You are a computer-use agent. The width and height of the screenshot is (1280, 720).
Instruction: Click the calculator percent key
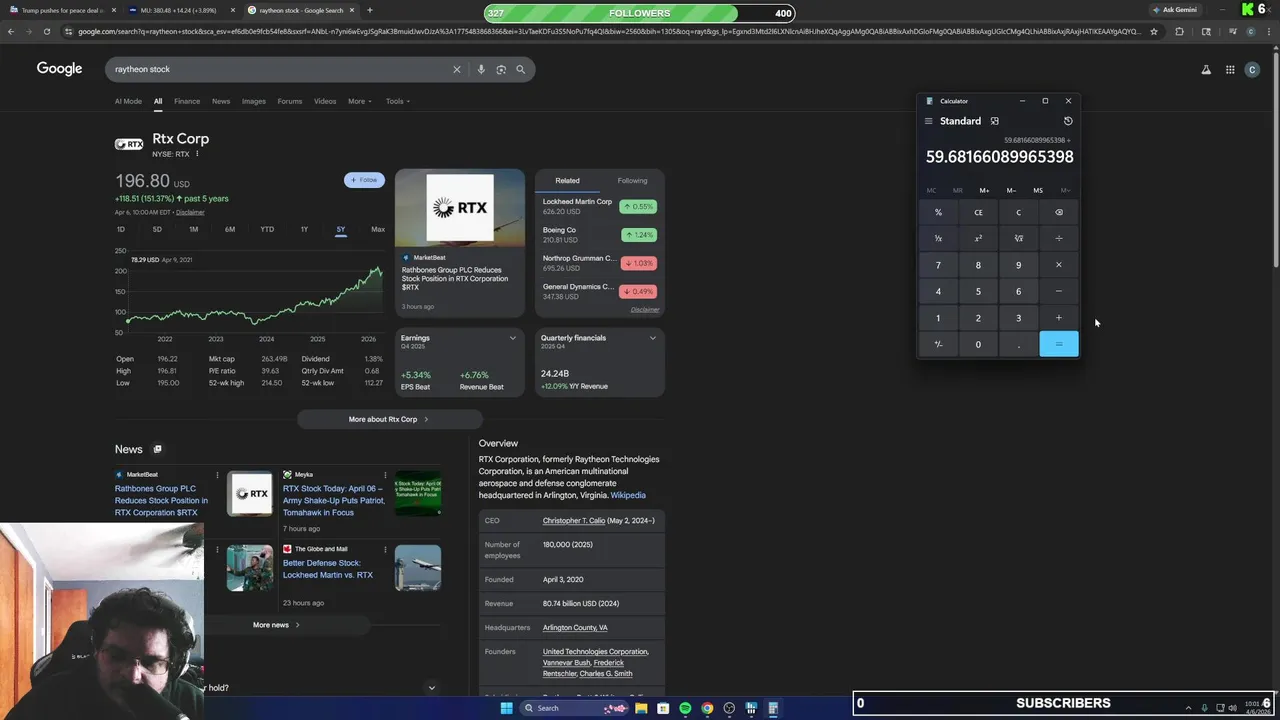coord(938,212)
